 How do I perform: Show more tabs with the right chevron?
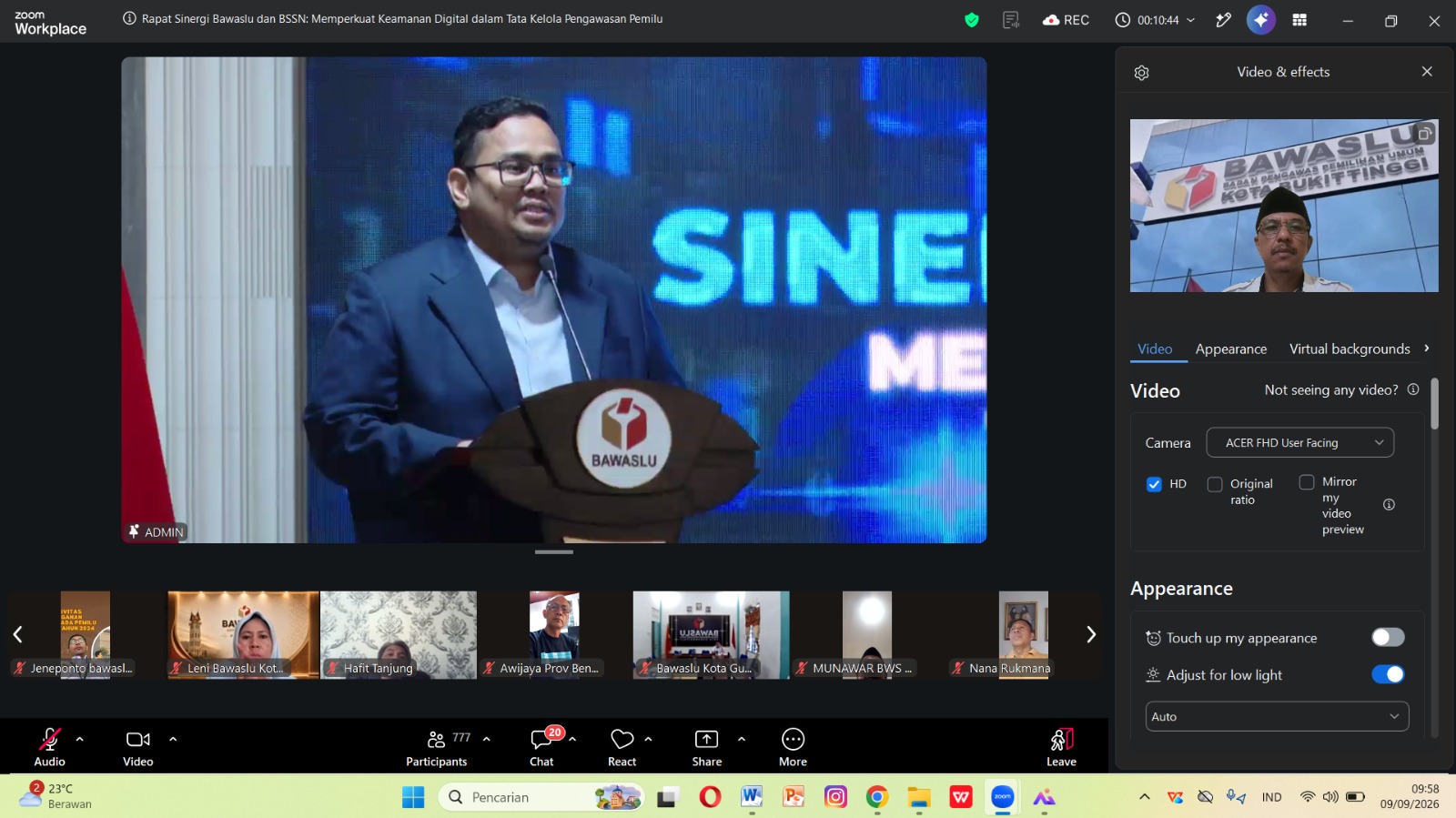click(x=1427, y=348)
